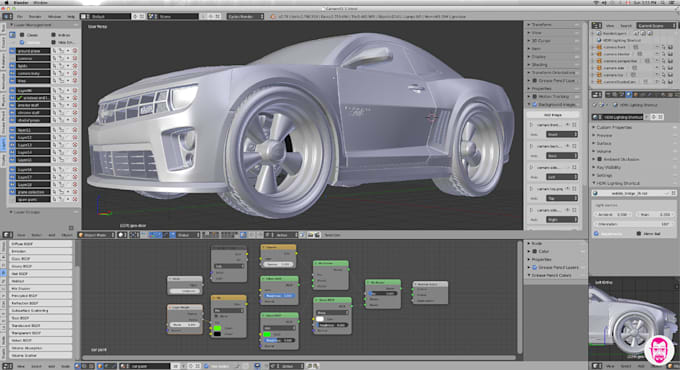
Task: Open the Front axis dropdown for background image
Action: [x=562, y=134]
